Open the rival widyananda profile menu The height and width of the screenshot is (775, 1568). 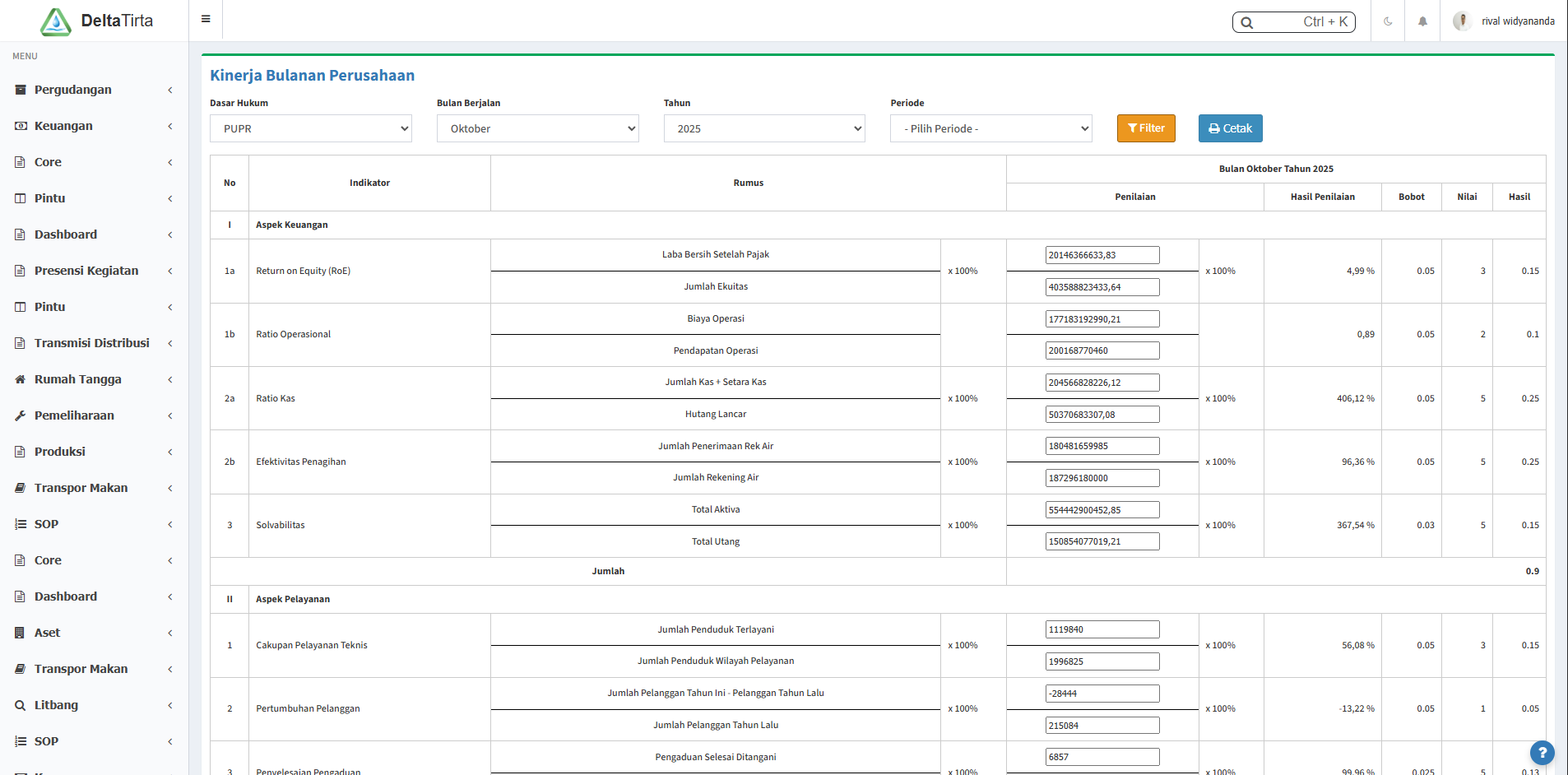pos(1504,21)
